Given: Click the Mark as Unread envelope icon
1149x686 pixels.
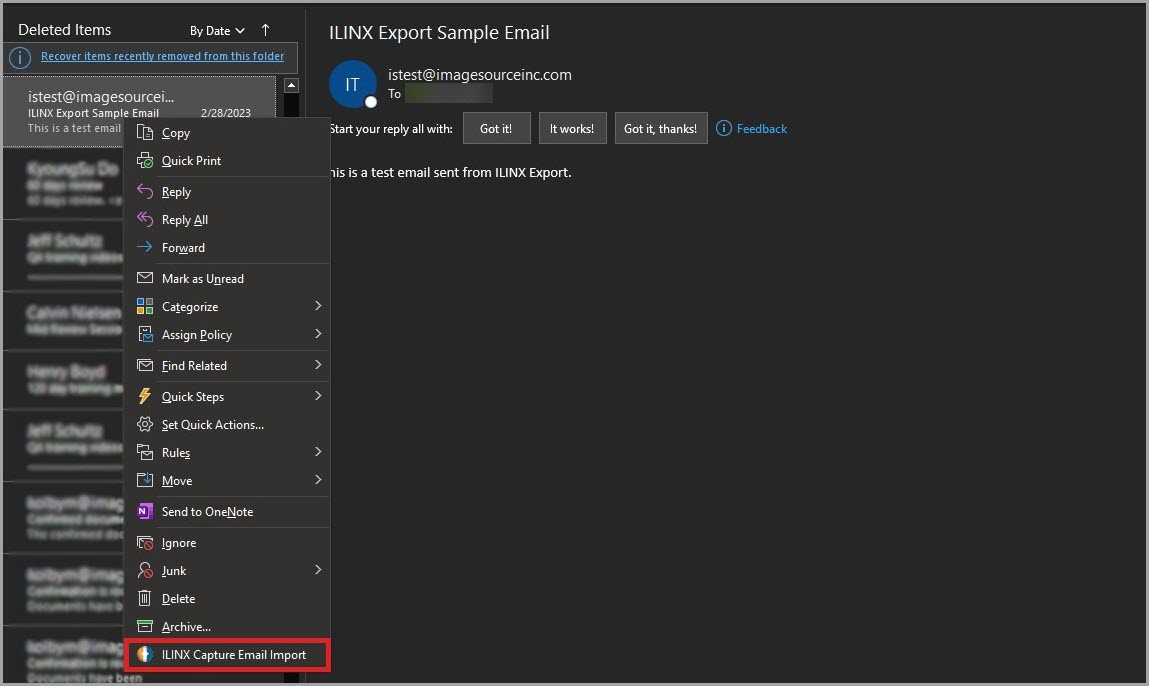Looking at the screenshot, I should click(145, 278).
